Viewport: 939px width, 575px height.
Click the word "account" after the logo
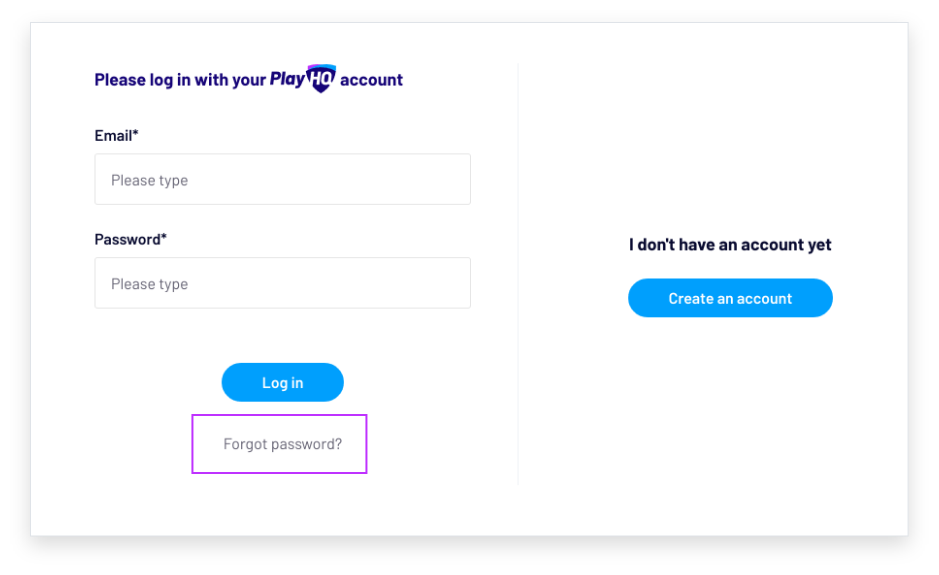tap(371, 80)
